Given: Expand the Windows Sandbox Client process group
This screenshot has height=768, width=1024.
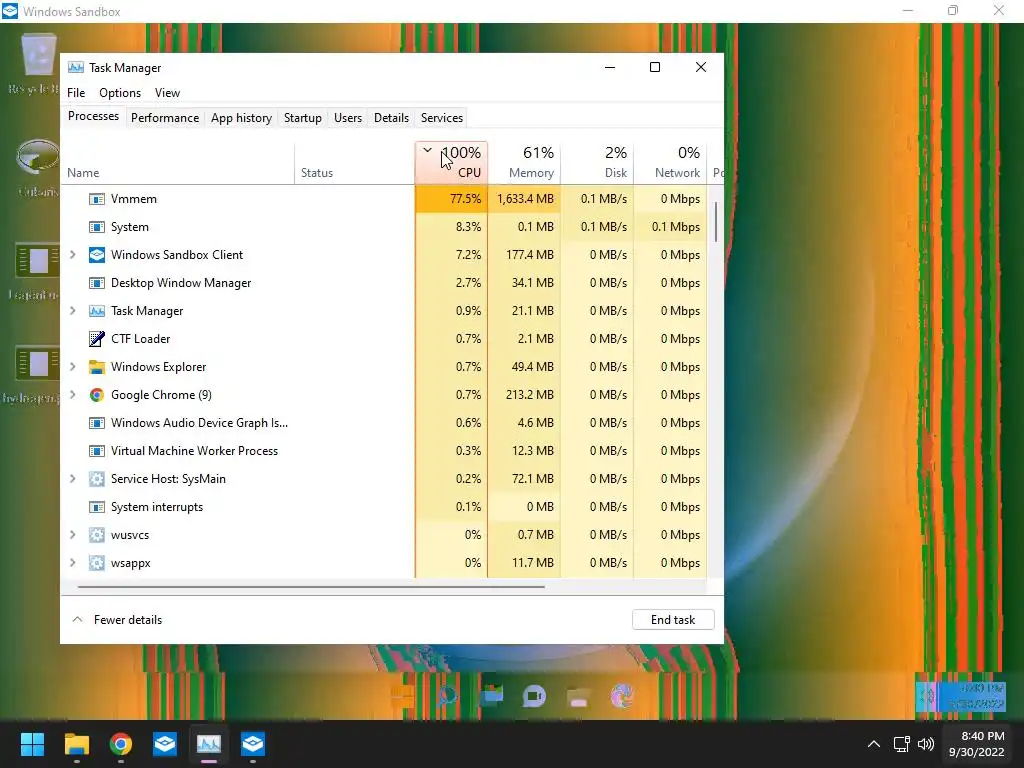Looking at the screenshot, I should [72, 255].
